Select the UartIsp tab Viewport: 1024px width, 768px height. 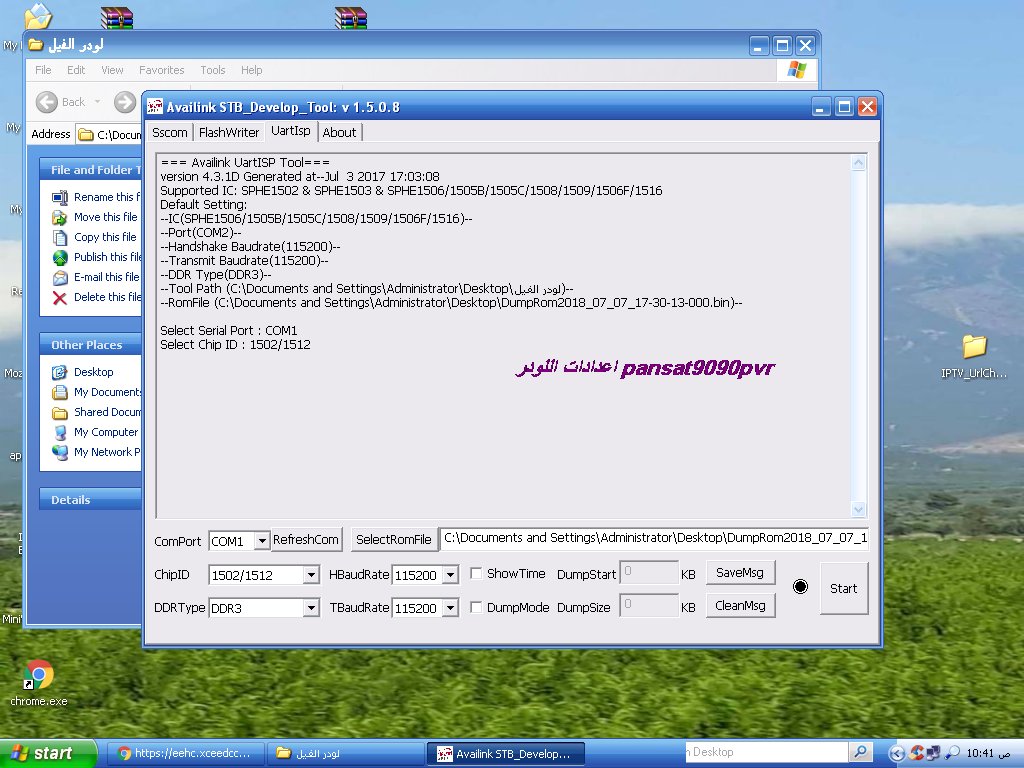(291, 131)
